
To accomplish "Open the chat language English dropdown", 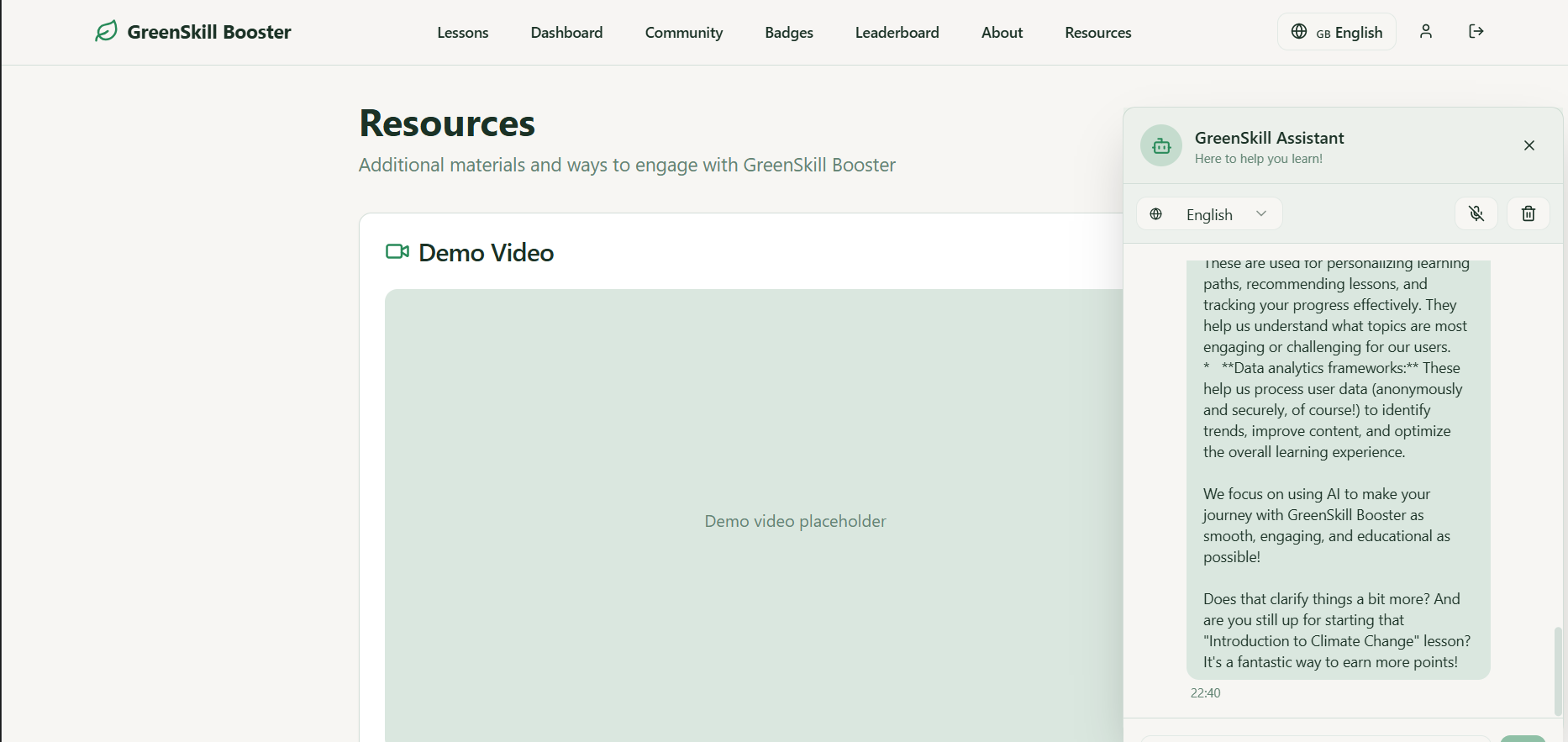I will (x=1209, y=213).
